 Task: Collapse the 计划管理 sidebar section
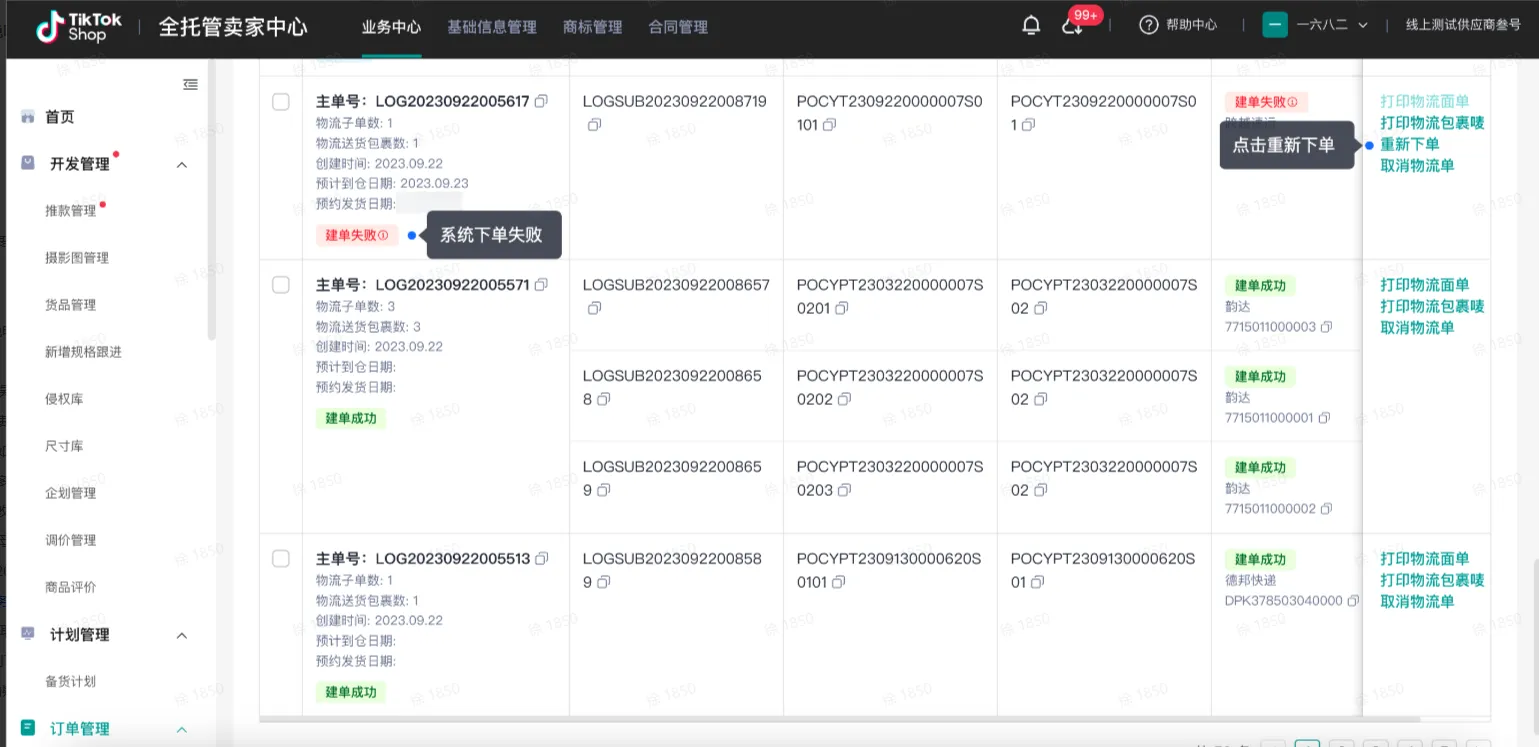tap(182, 636)
